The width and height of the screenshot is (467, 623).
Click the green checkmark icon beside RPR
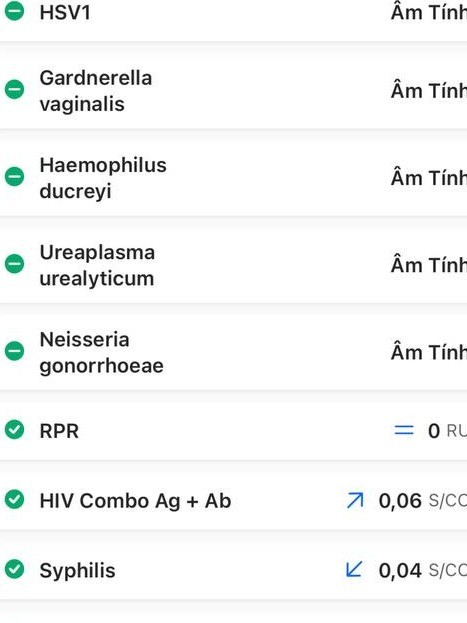coord(14,430)
